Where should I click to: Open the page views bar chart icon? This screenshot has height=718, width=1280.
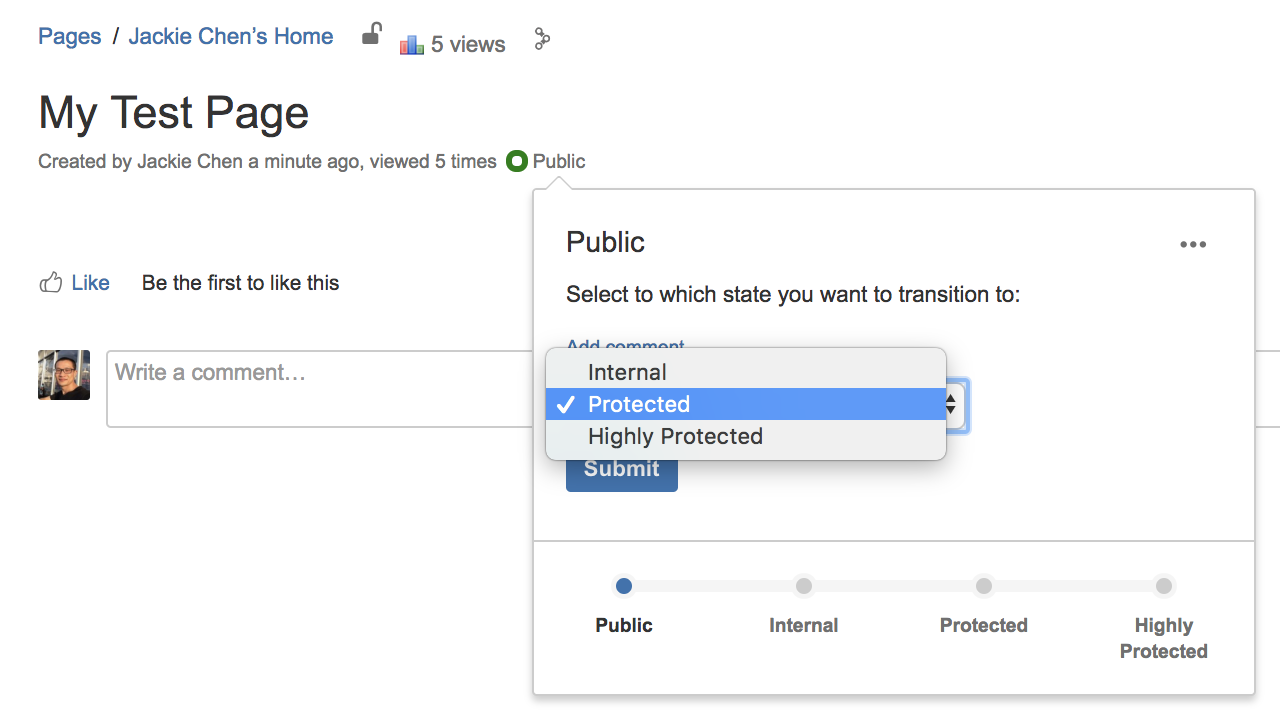tap(411, 44)
